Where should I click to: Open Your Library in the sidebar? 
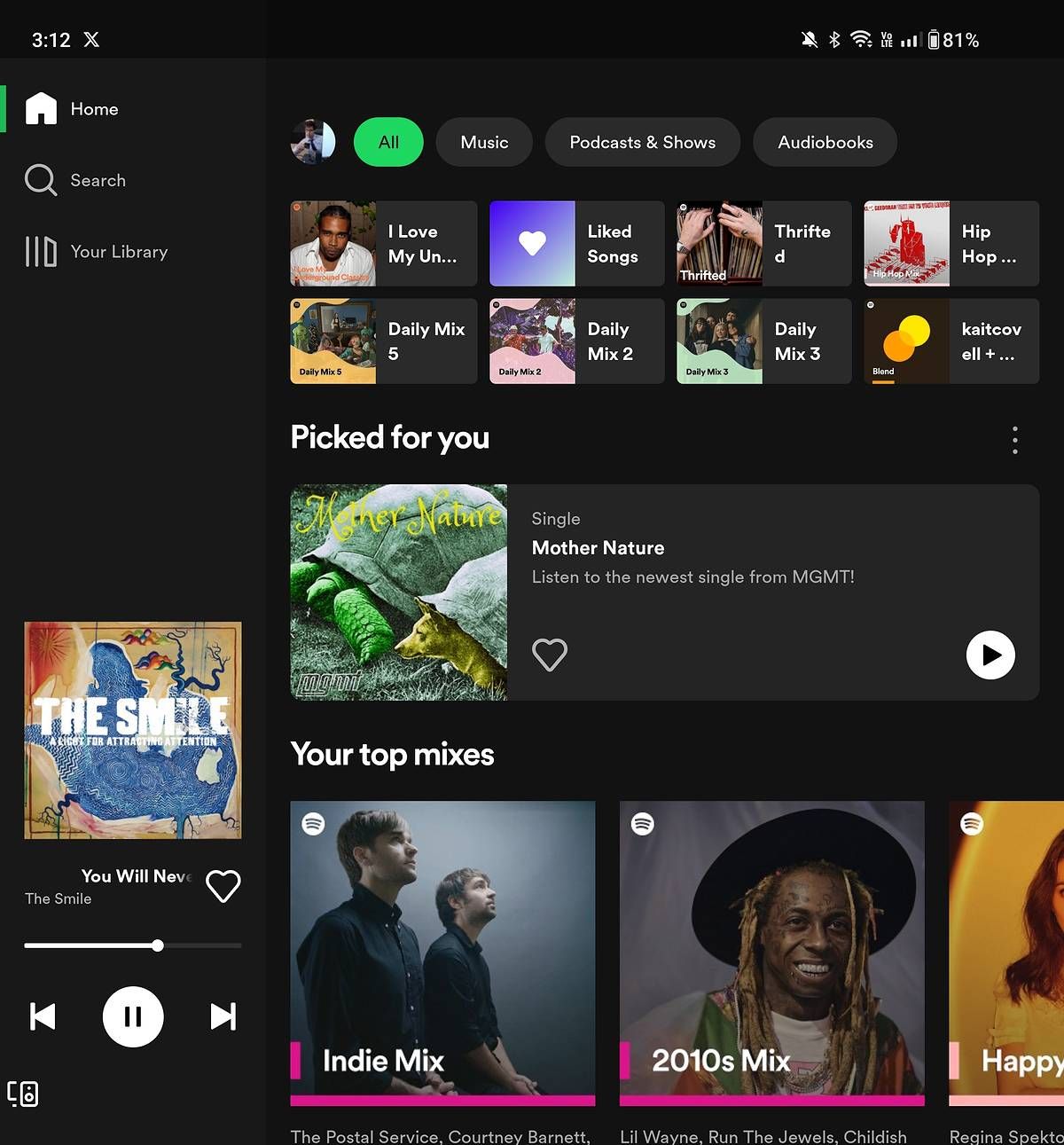coord(119,251)
